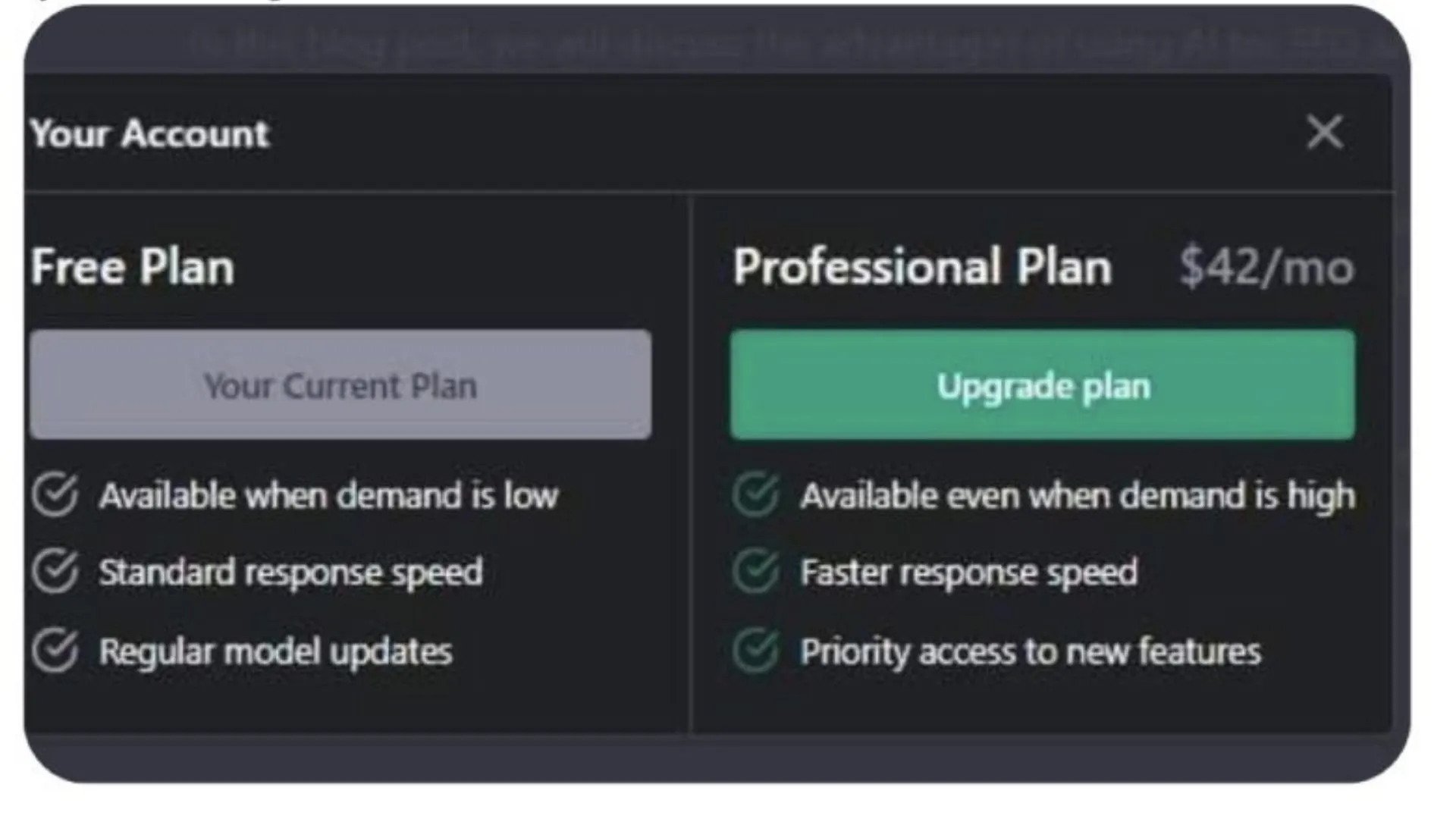Image resolution: width=1456 pixels, height=819 pixels.
Task: Click Available even when demand is high text
Action: point(1078,496)
